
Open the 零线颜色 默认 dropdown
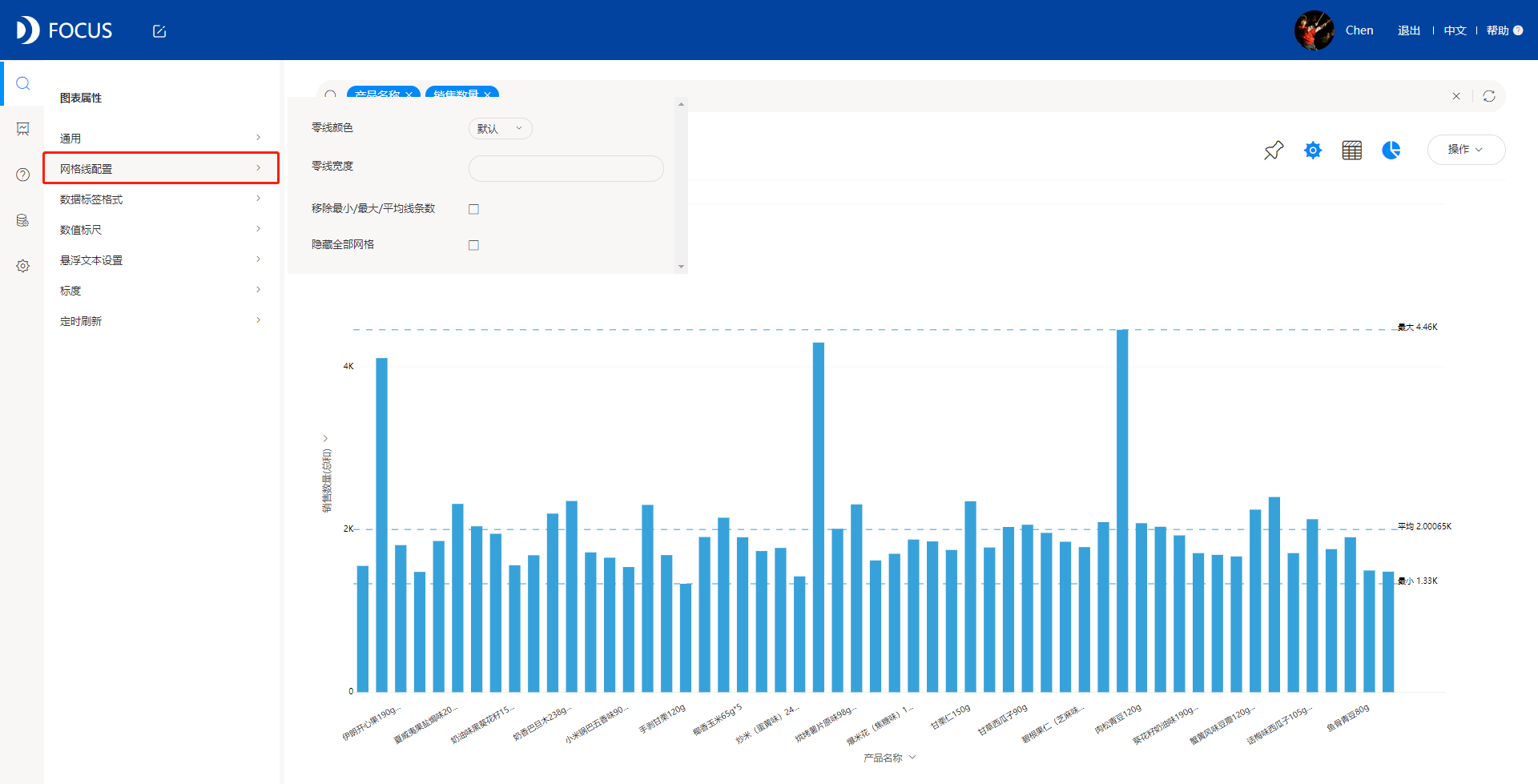coord(500,128)
